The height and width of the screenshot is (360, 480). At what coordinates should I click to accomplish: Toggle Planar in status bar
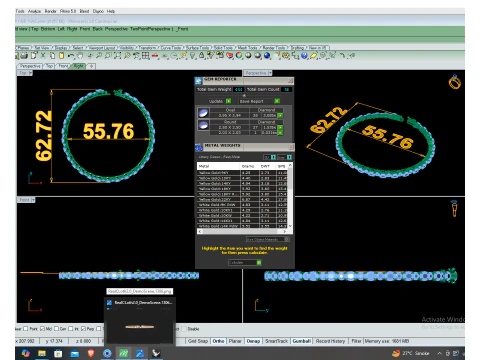(x=235, y=341)
